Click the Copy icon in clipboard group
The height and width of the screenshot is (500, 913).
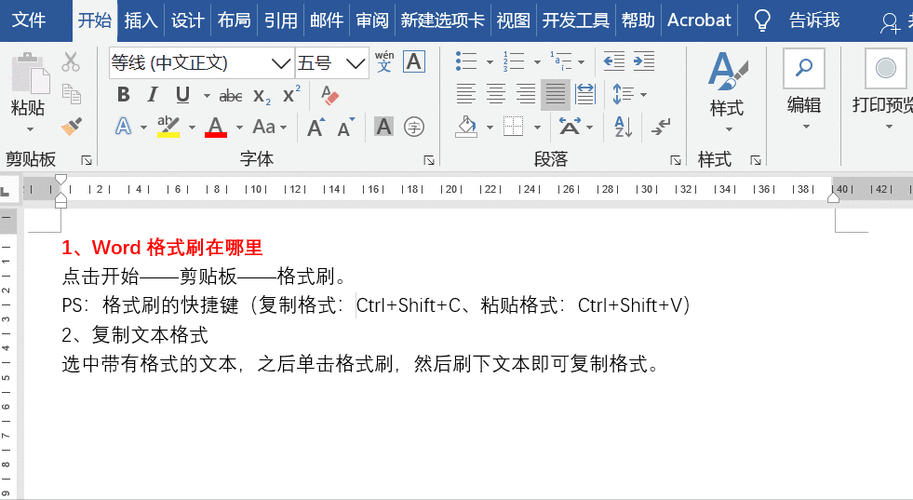[x=71, y=94]
